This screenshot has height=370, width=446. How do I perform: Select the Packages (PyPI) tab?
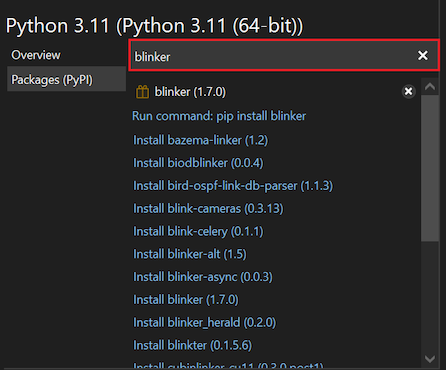(x=66, y=79)
